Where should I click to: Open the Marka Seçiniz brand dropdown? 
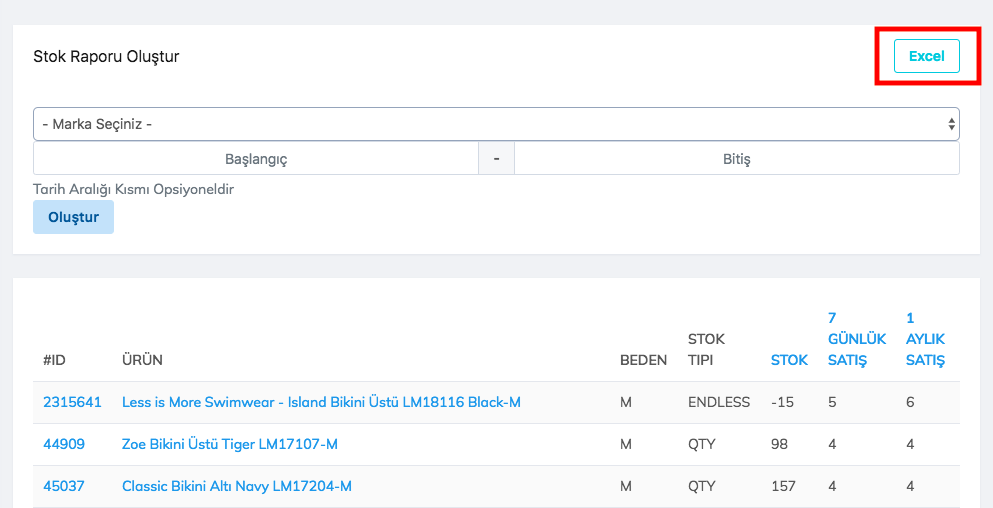coord(496,125)
